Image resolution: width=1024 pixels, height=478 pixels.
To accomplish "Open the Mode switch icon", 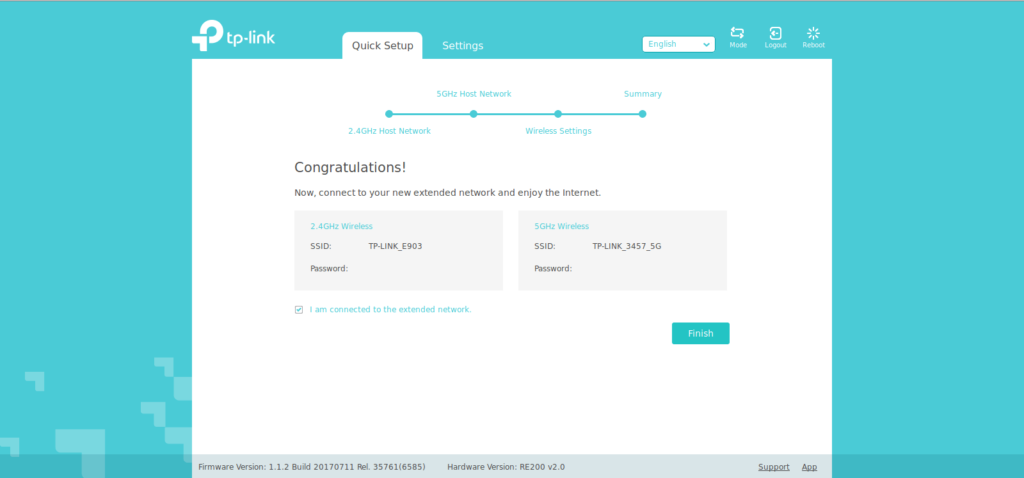I will coord(738,35).
